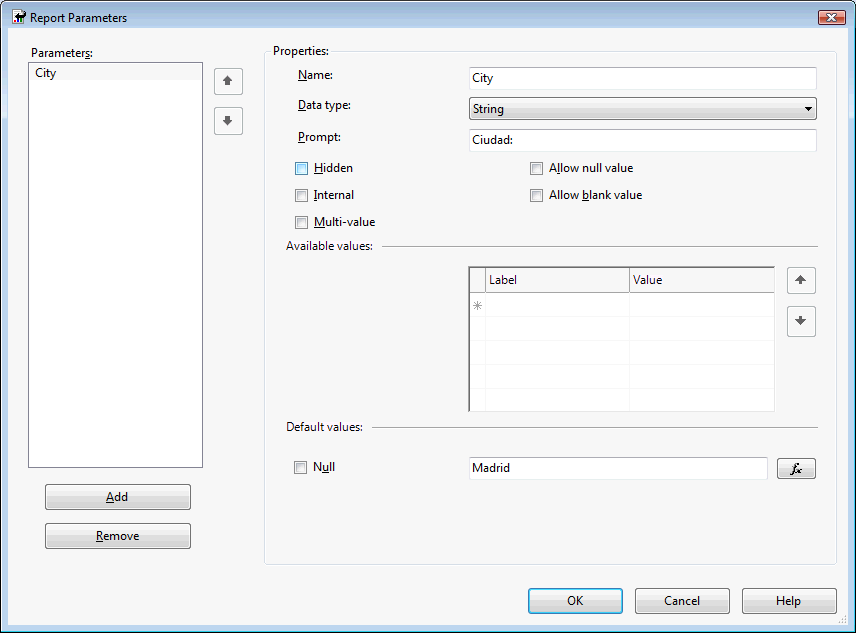Click into the Prompt text field
The image size is (856, 633).
coord(642,140)
